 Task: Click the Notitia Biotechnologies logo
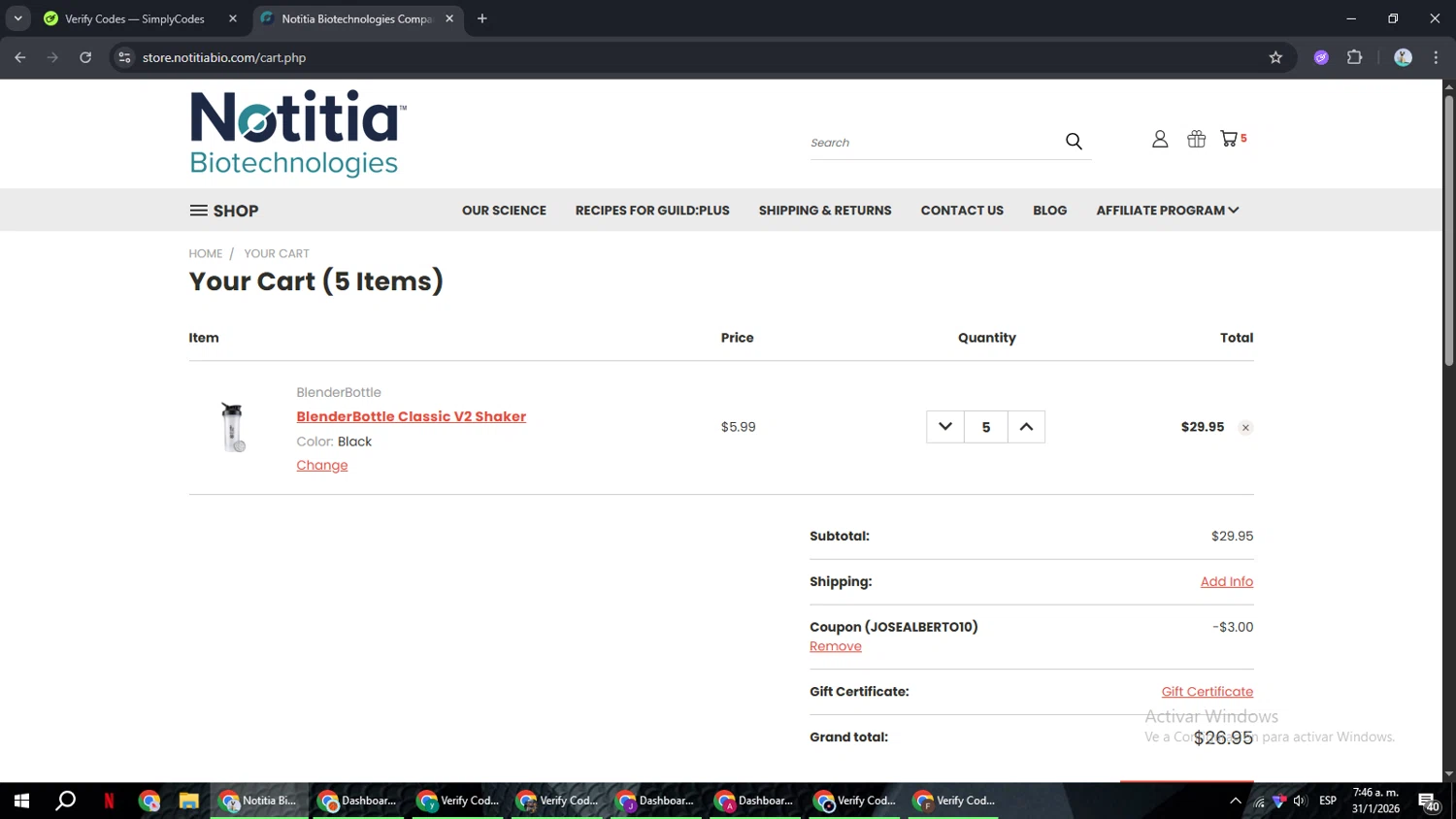click(298, 134)
